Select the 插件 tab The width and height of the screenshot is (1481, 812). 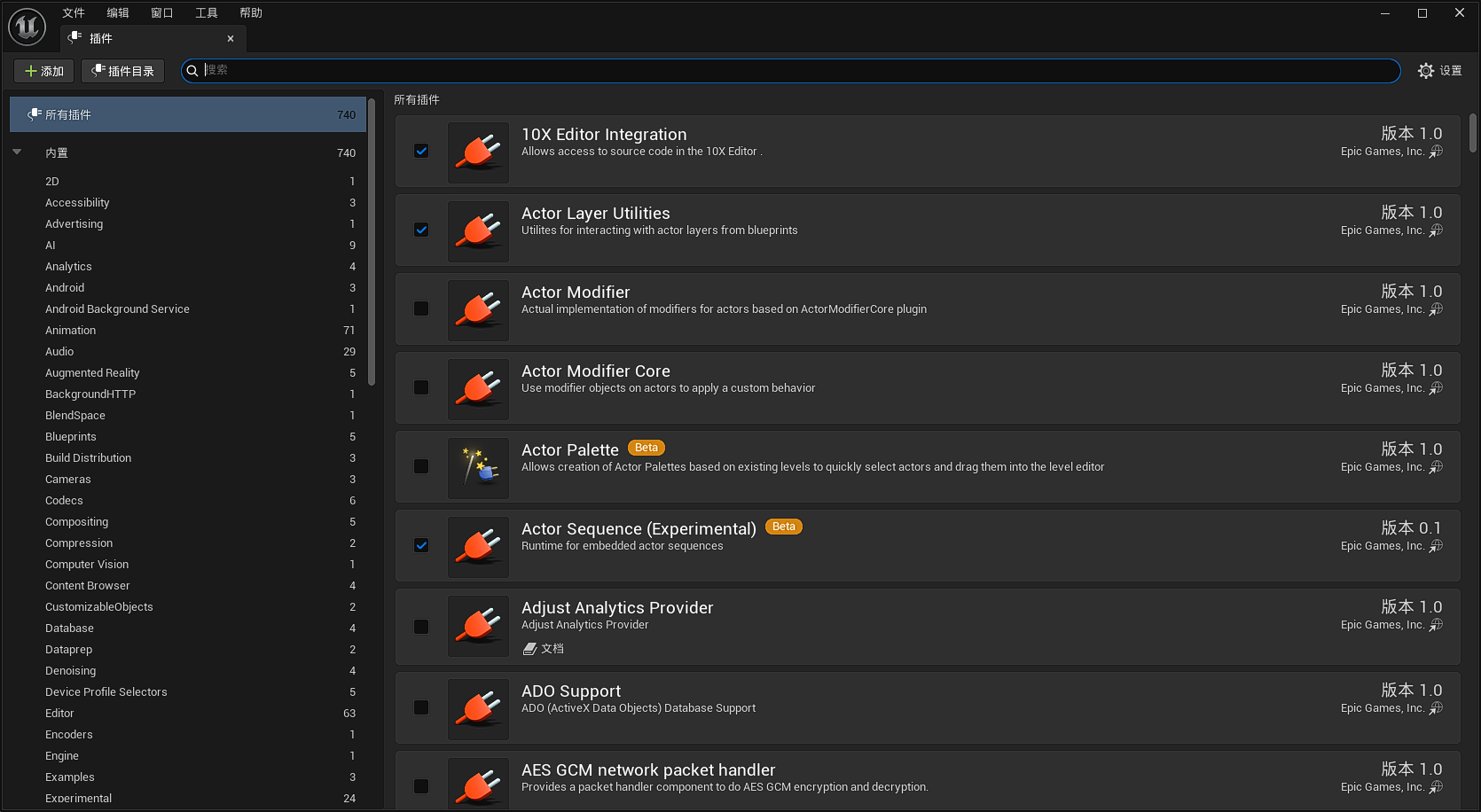[153, 38]
